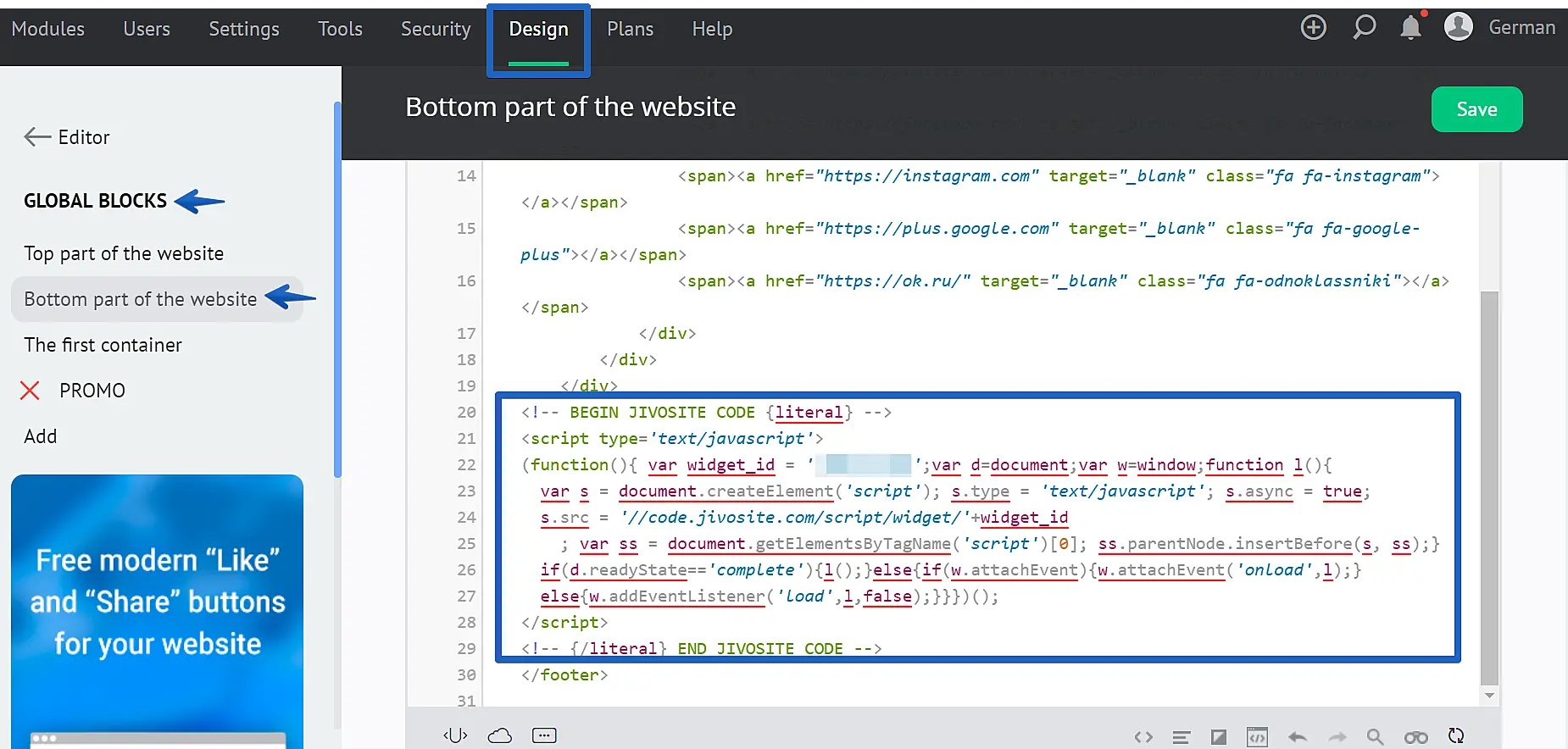
Task: Click the magnifier search icon in header
Action: 1363,28
